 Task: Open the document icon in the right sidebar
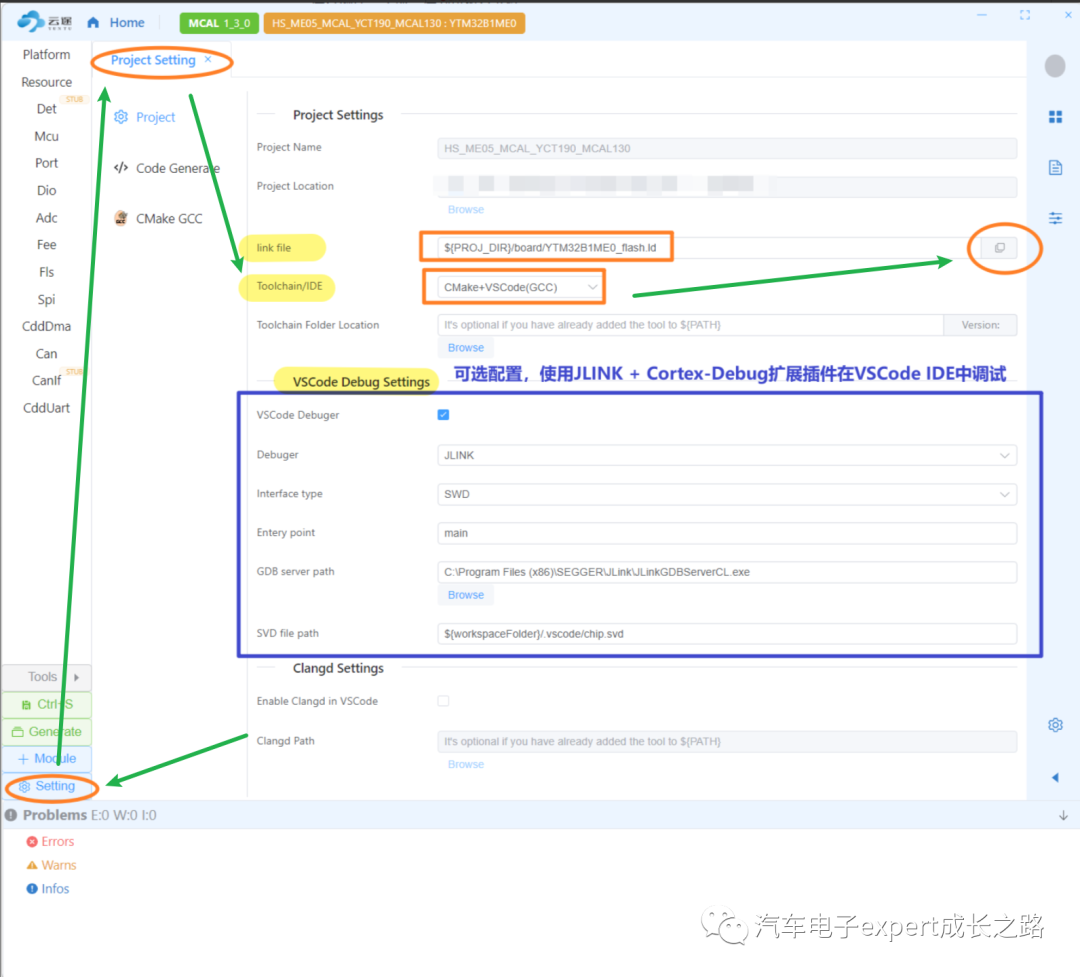coord(1055,167)
